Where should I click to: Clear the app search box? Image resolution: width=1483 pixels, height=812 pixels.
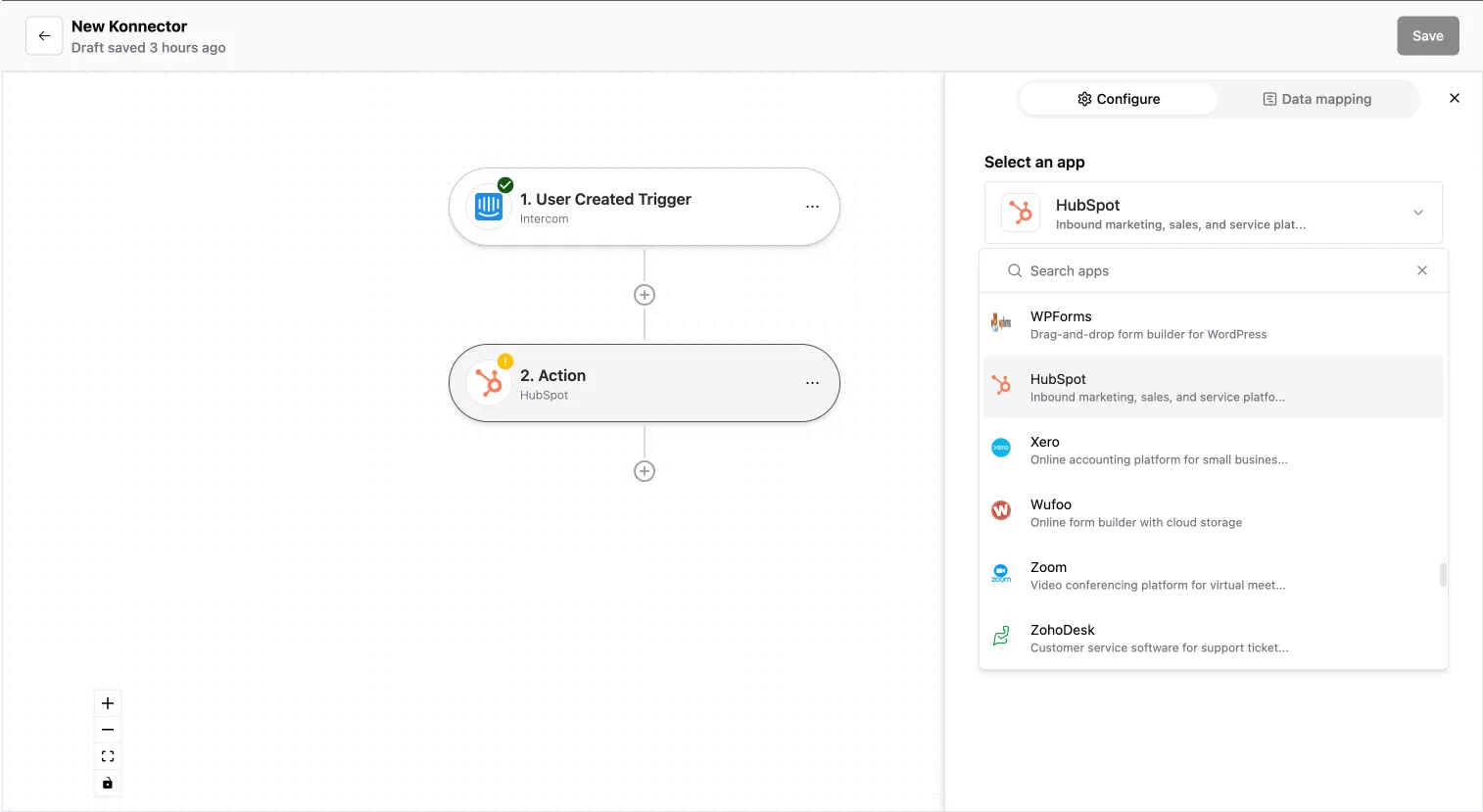1422,270
